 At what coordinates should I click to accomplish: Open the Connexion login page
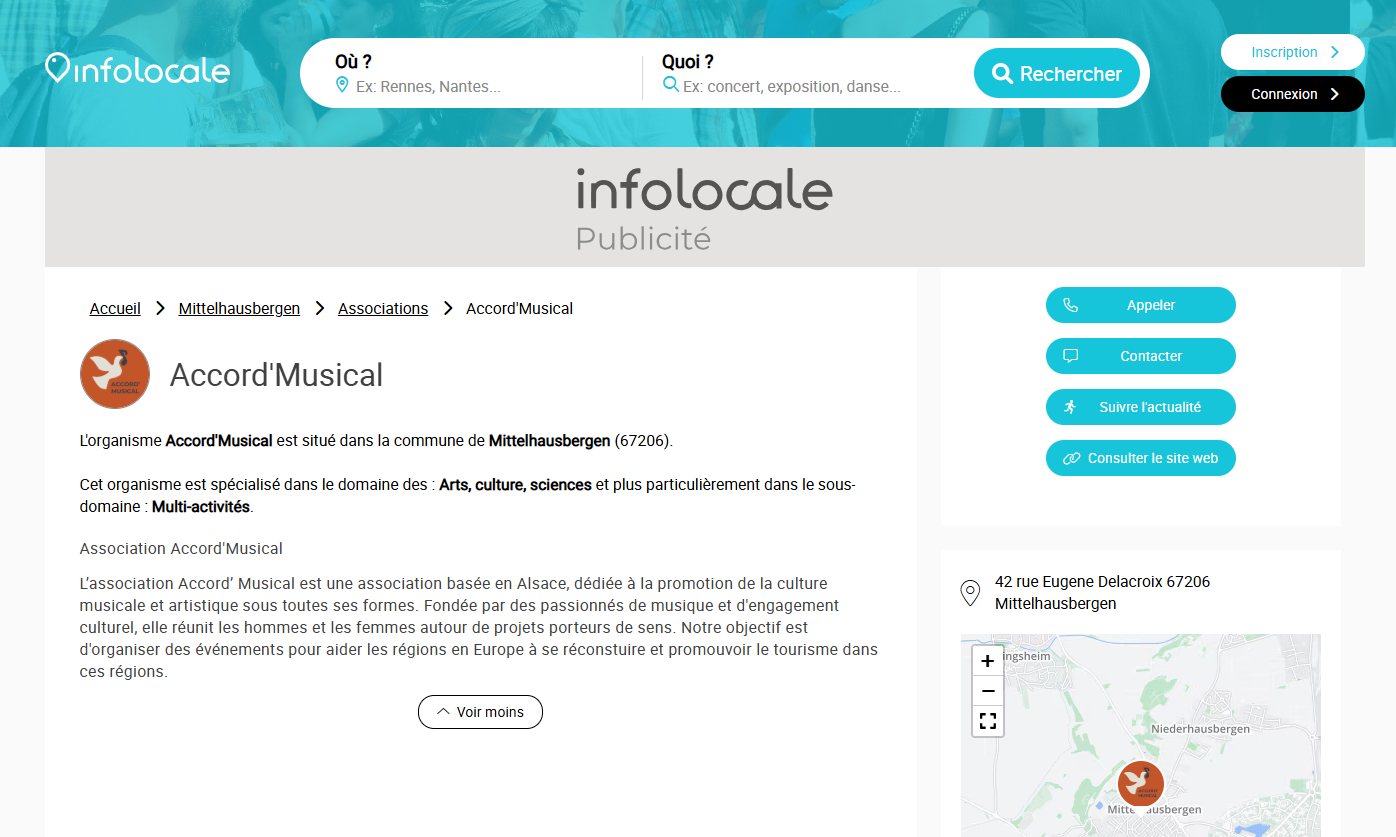click(1293, 94)
